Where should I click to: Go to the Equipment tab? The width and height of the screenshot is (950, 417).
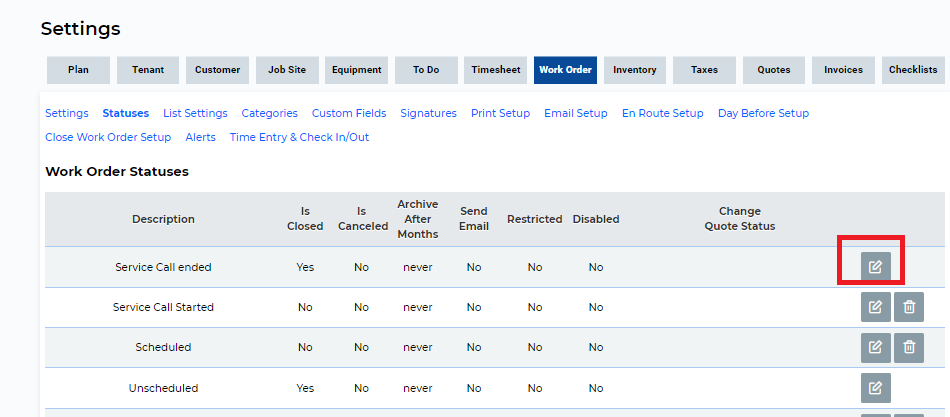(357, 70)
